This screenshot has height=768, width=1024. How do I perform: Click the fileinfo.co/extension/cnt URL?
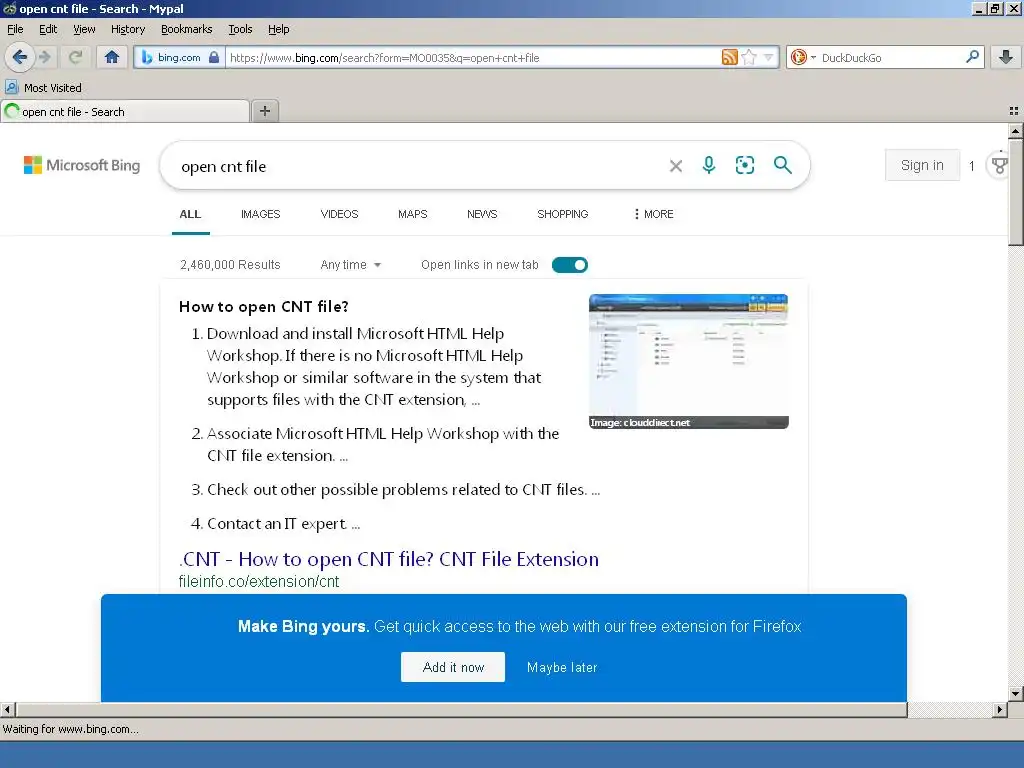pos(259,581)
